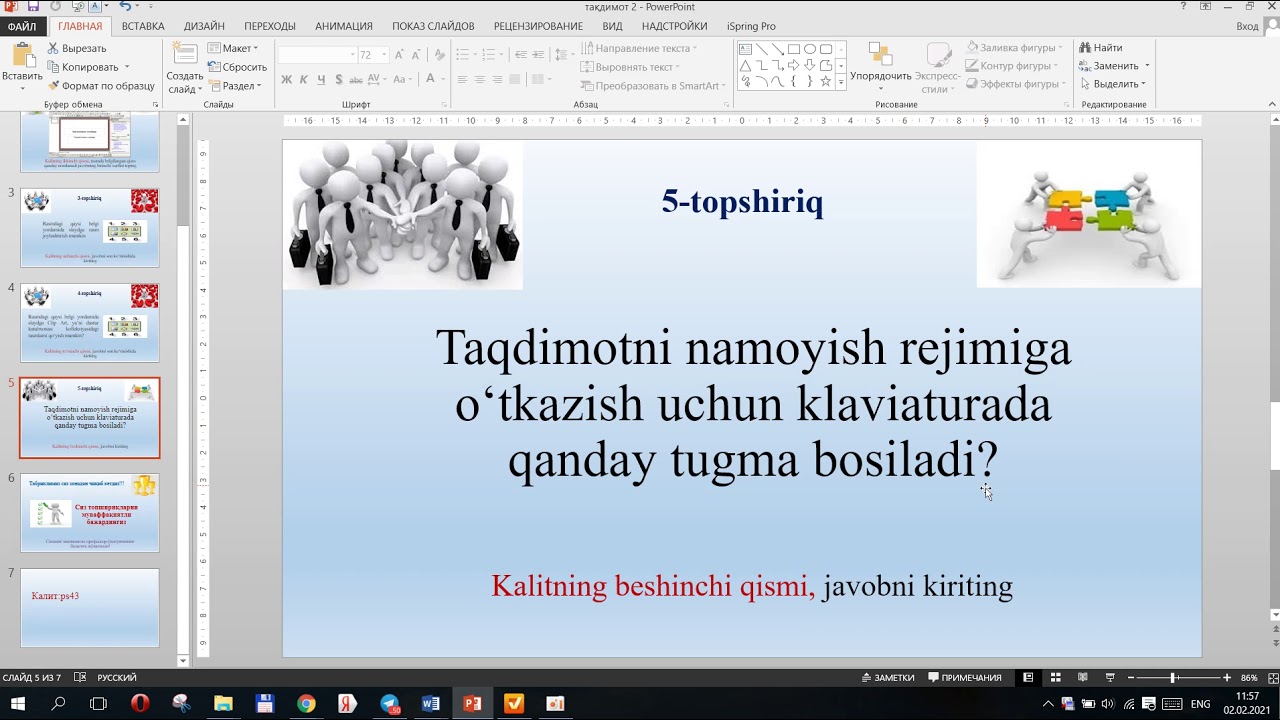Select slide 6 thumbnail

point(90,512)
